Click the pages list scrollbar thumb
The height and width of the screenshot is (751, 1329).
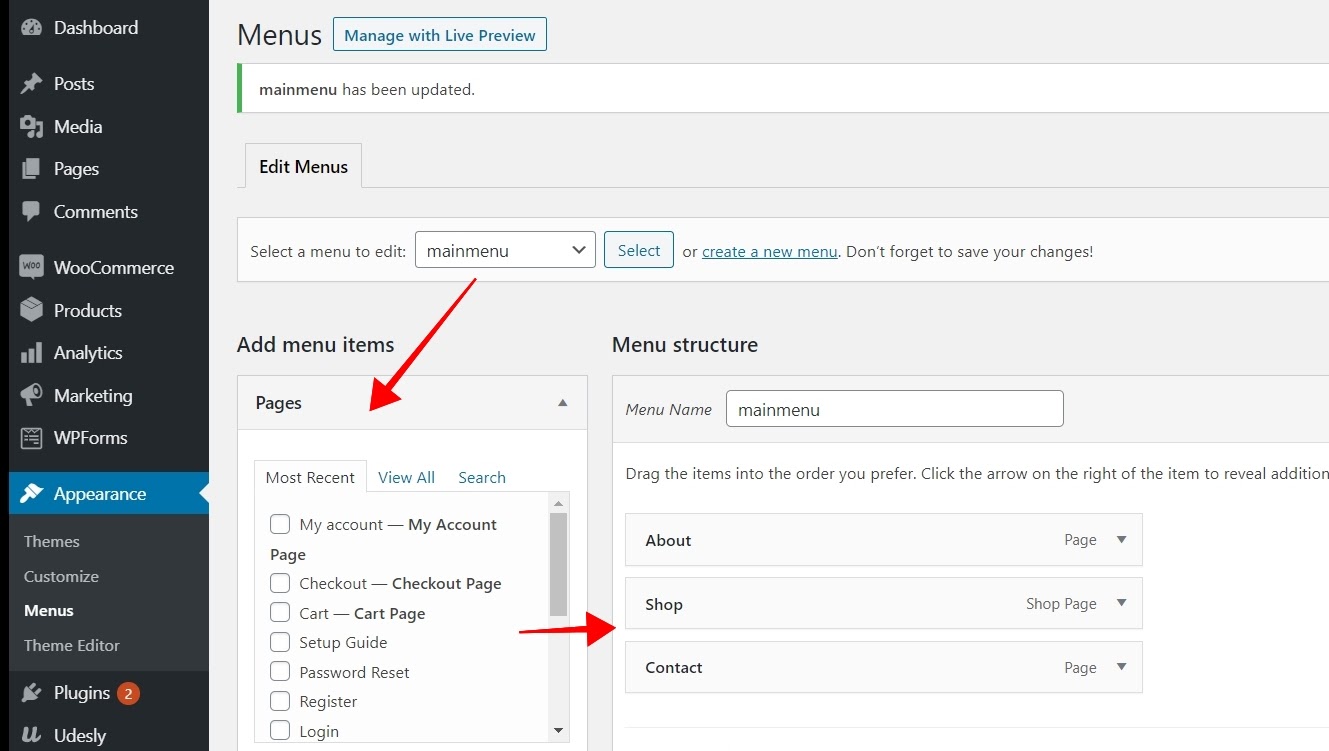(559, 564)
